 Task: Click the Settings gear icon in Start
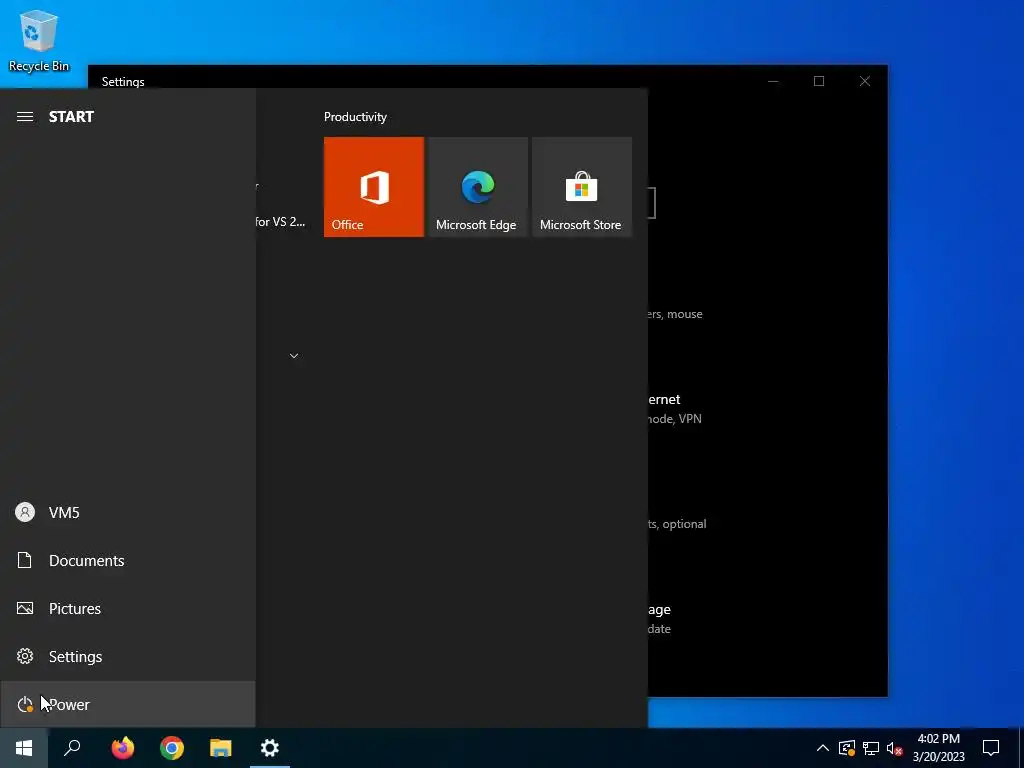tap(25, 656)
